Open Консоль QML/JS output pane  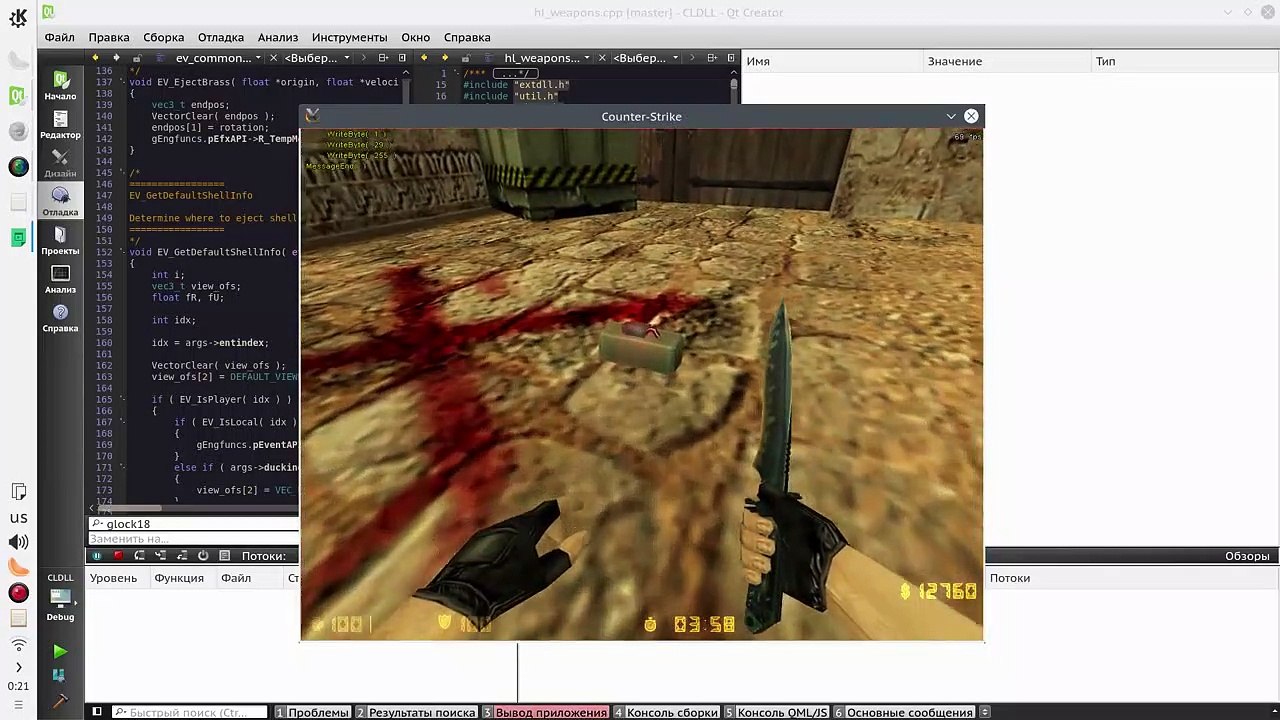[x=776, y=712]
